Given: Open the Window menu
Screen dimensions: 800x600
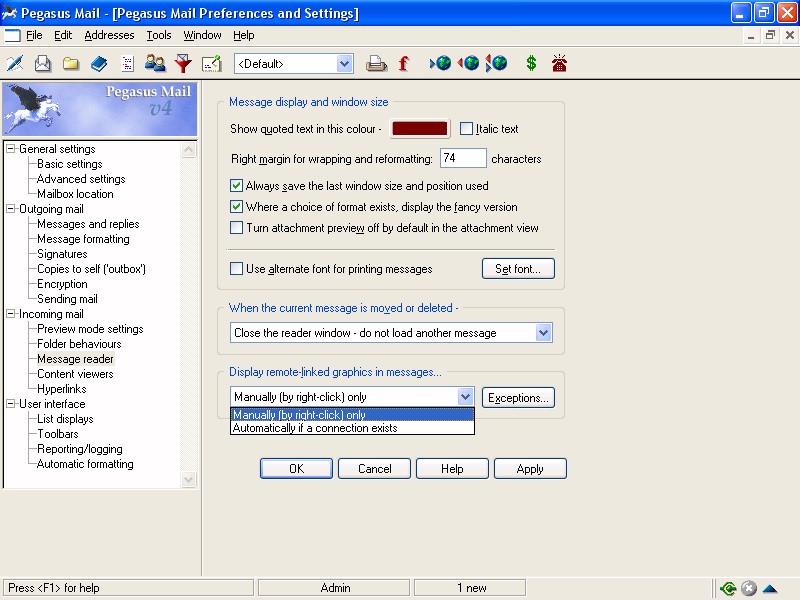Looking at the screenshot, I should [202, 35].
